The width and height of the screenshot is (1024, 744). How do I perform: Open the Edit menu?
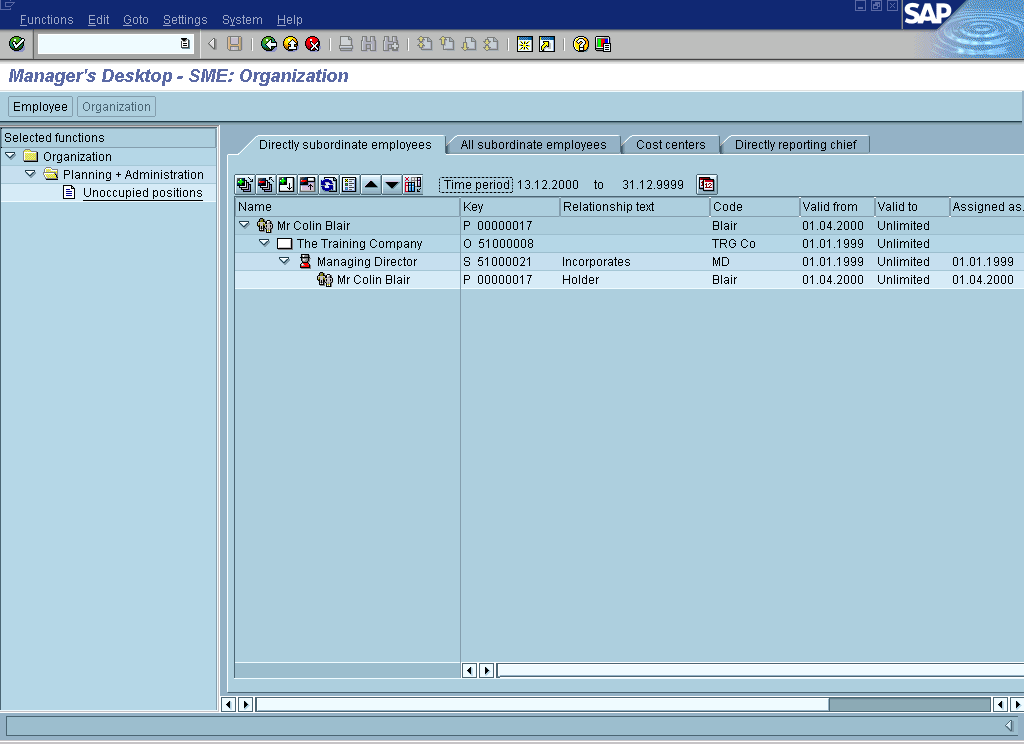click(99, 20)
